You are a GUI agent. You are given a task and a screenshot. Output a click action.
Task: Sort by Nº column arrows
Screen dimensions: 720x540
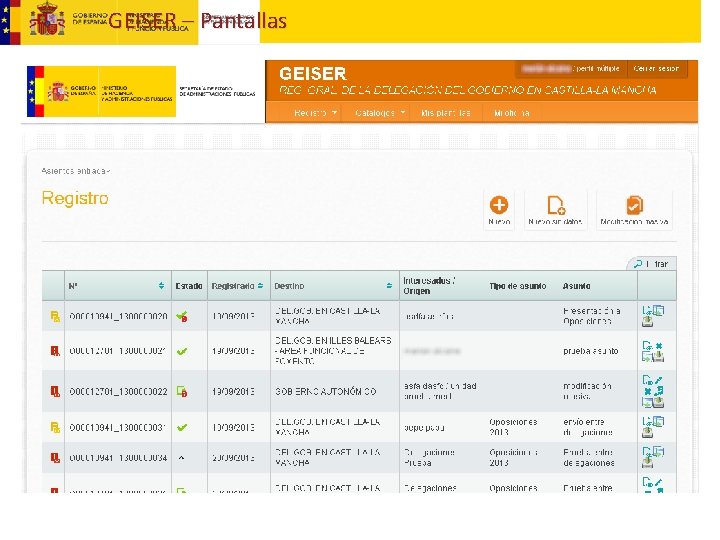161,286
